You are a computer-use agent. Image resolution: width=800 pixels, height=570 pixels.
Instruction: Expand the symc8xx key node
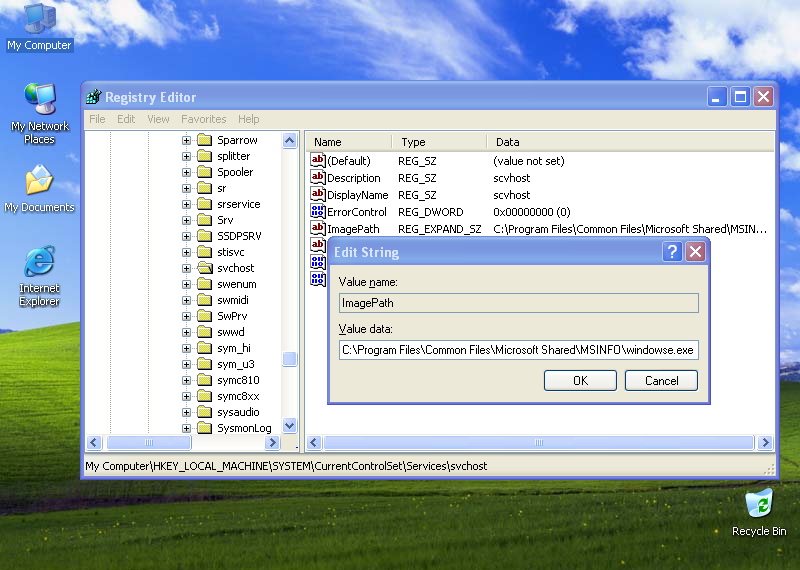tap(186, 396)
